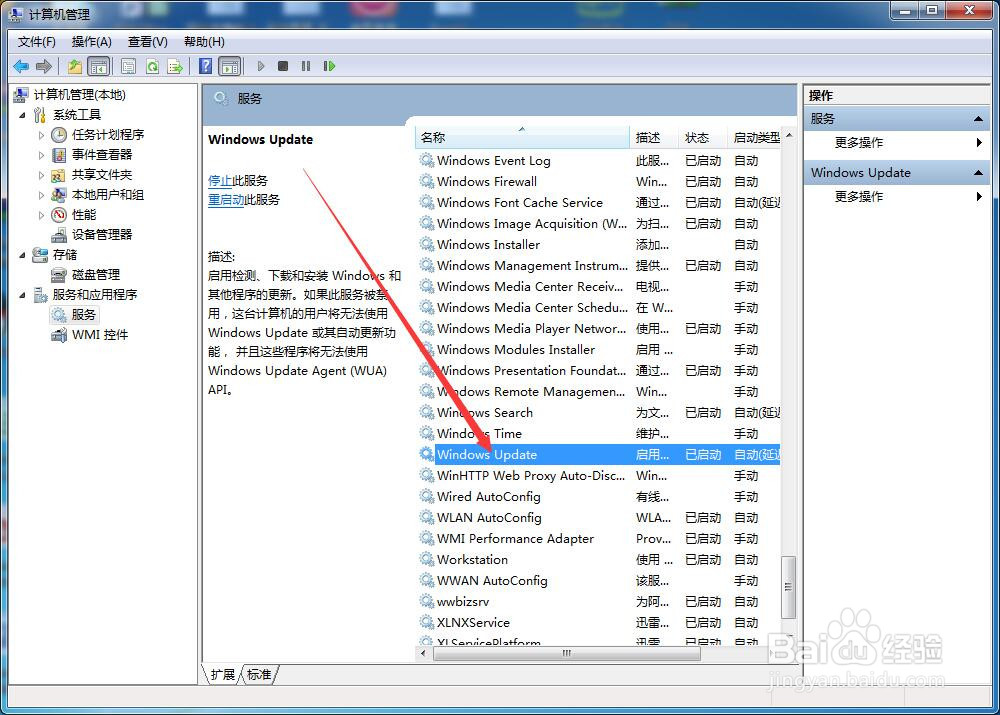Select the WMI 控件 tree node
The image size is (1000, 715).
click(100, 334)
